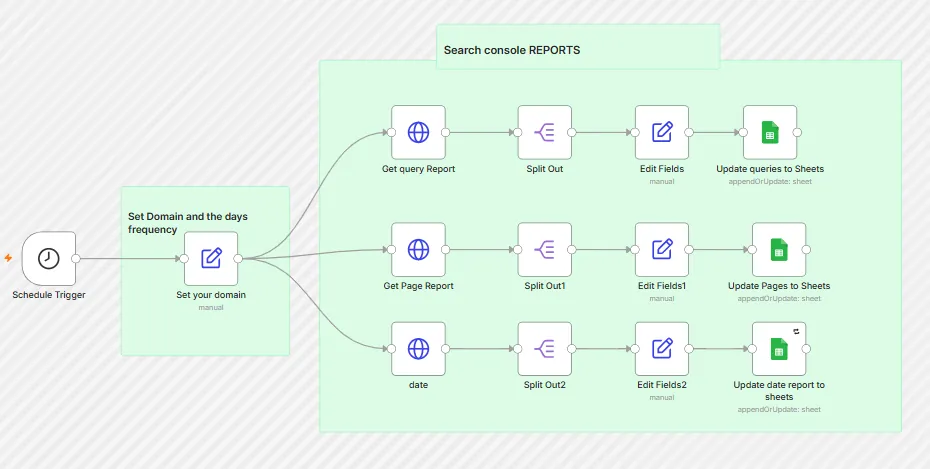
Task: Click the retry icon on date sheets node
Action: [797, 331]
